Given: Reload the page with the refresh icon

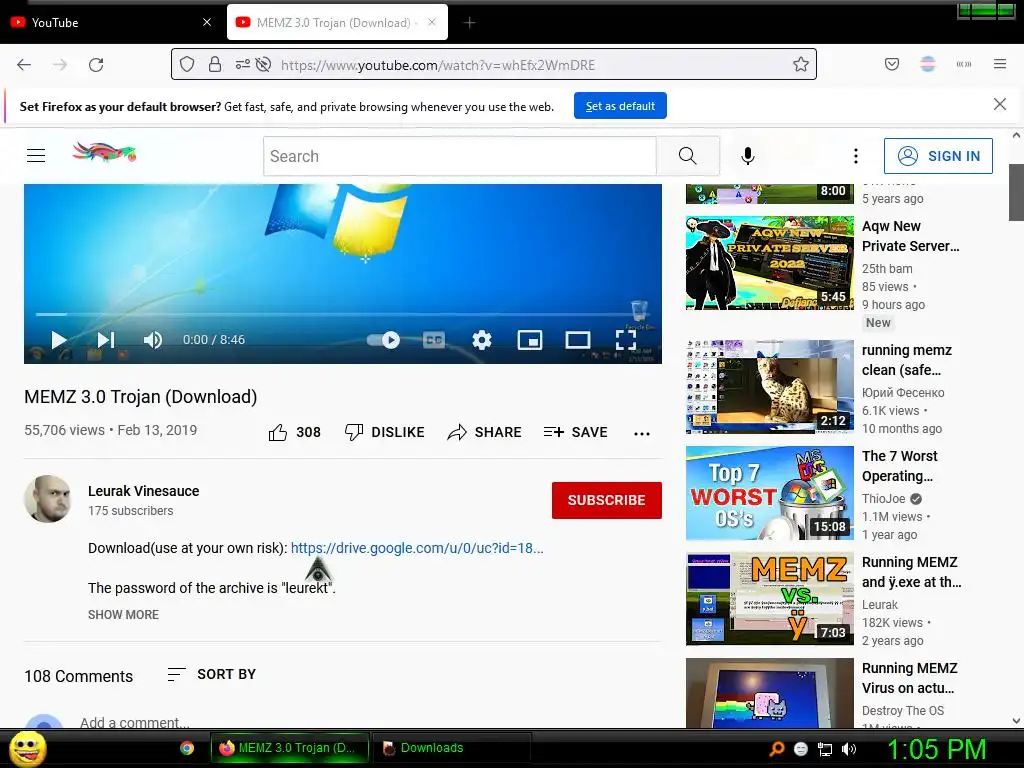Looking at the screenshot, I should [x=96, y=65].
